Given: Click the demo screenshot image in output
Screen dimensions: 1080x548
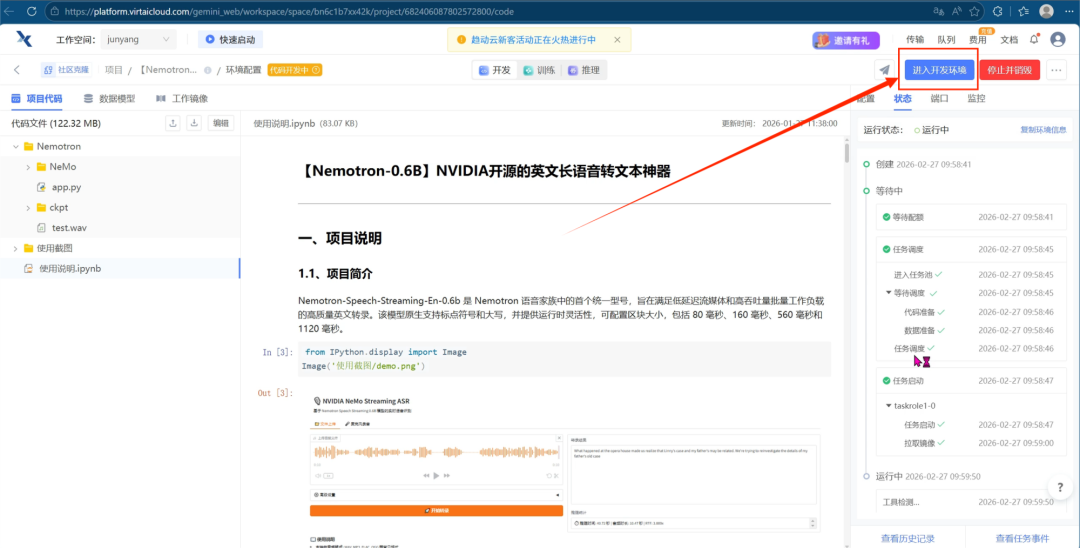Looking at the screenshot, I should pos(565,470).
